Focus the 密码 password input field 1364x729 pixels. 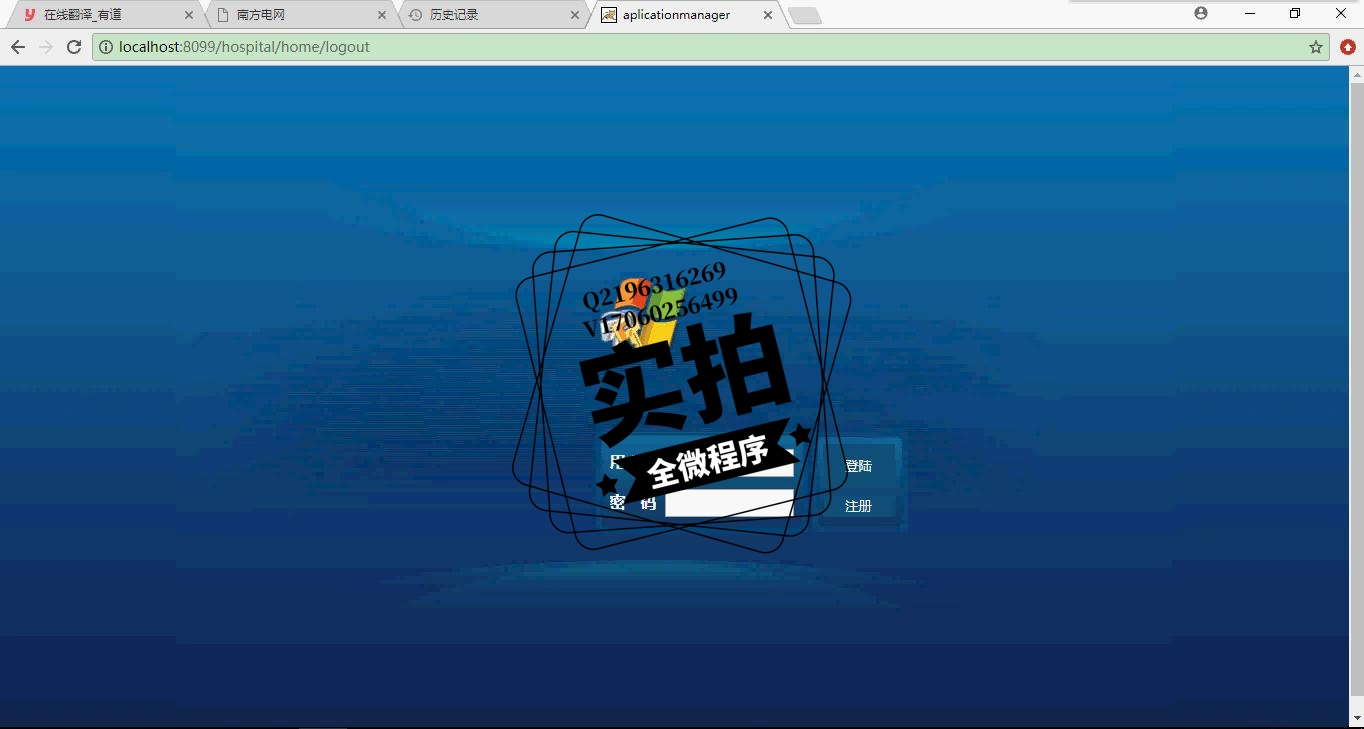[729, 503]
